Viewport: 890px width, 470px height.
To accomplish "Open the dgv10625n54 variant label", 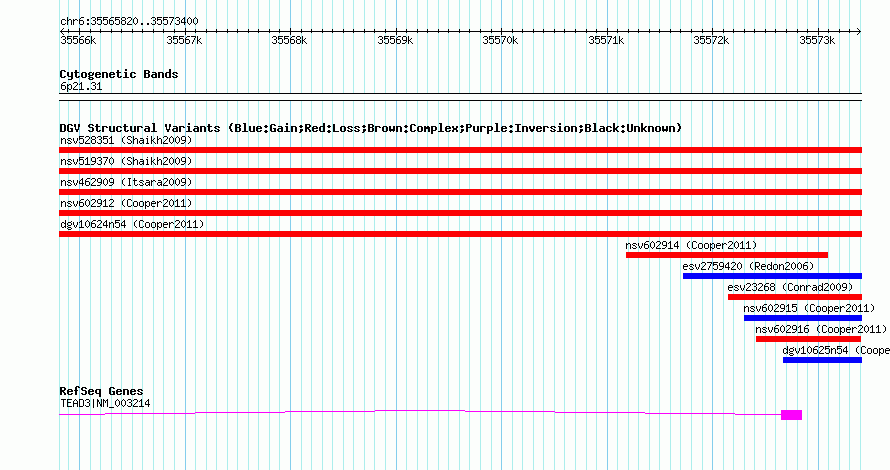I will click(x=836, y=350).
